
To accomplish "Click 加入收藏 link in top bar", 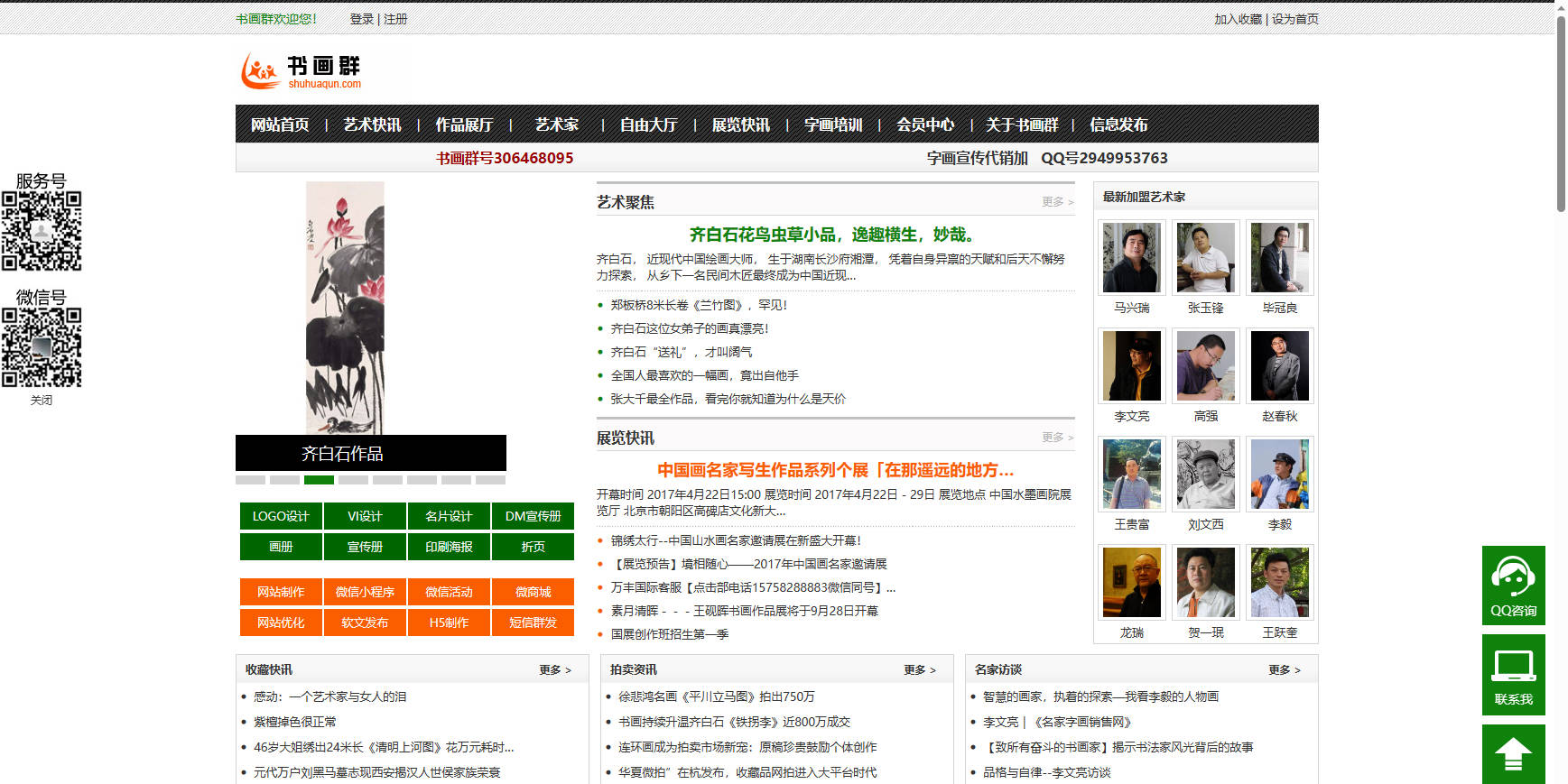I will tap(1239, 19).
